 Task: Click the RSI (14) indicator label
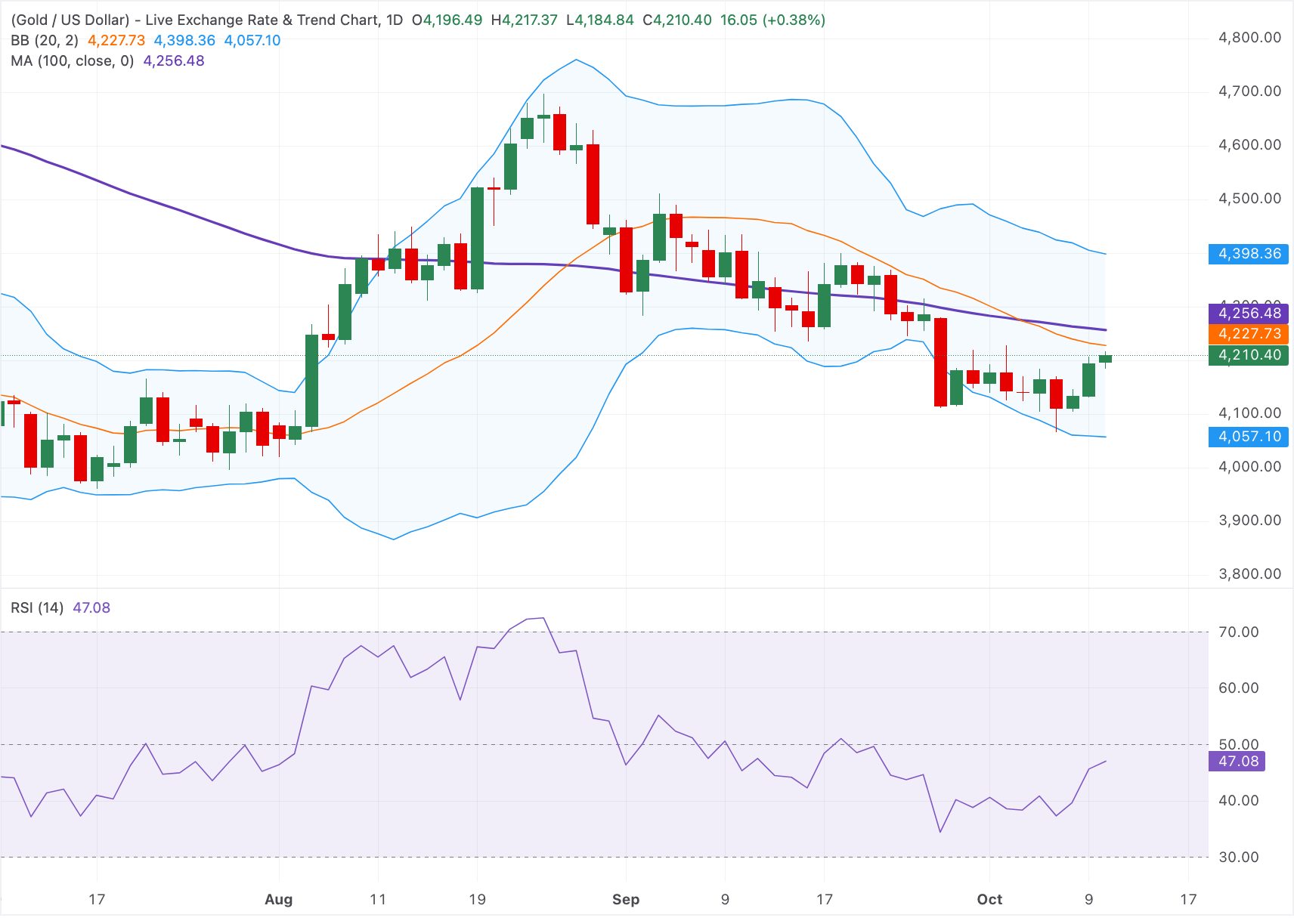(37, 607)
